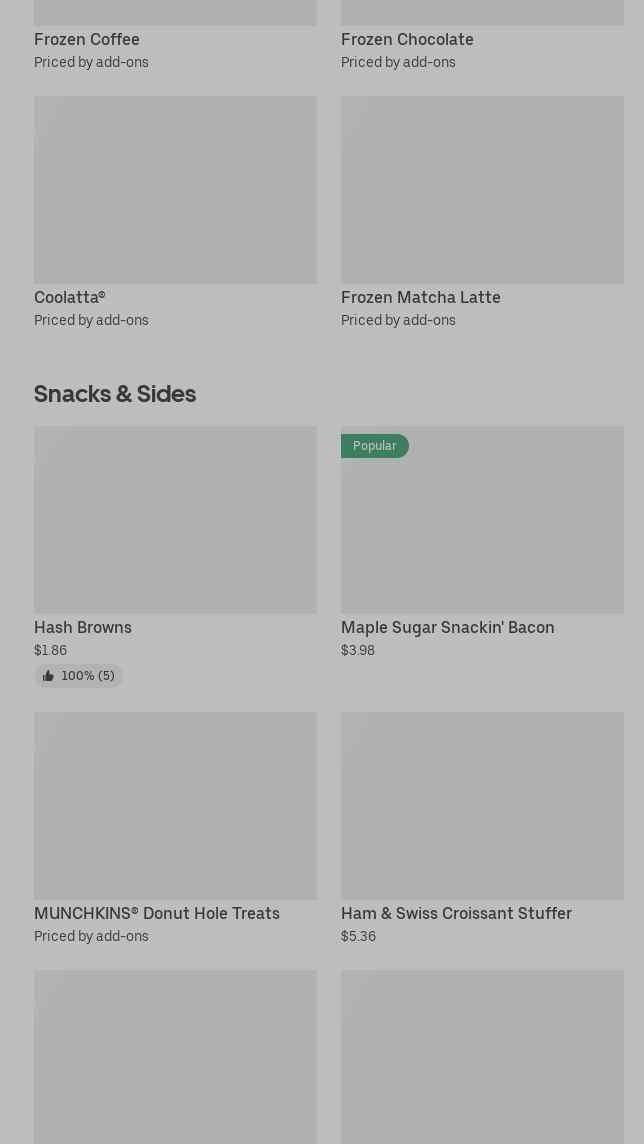Open Ham & Swiss Croissant Stuffer title
The height and width of the screenshot is (1144, 644).
coord(456,913)
